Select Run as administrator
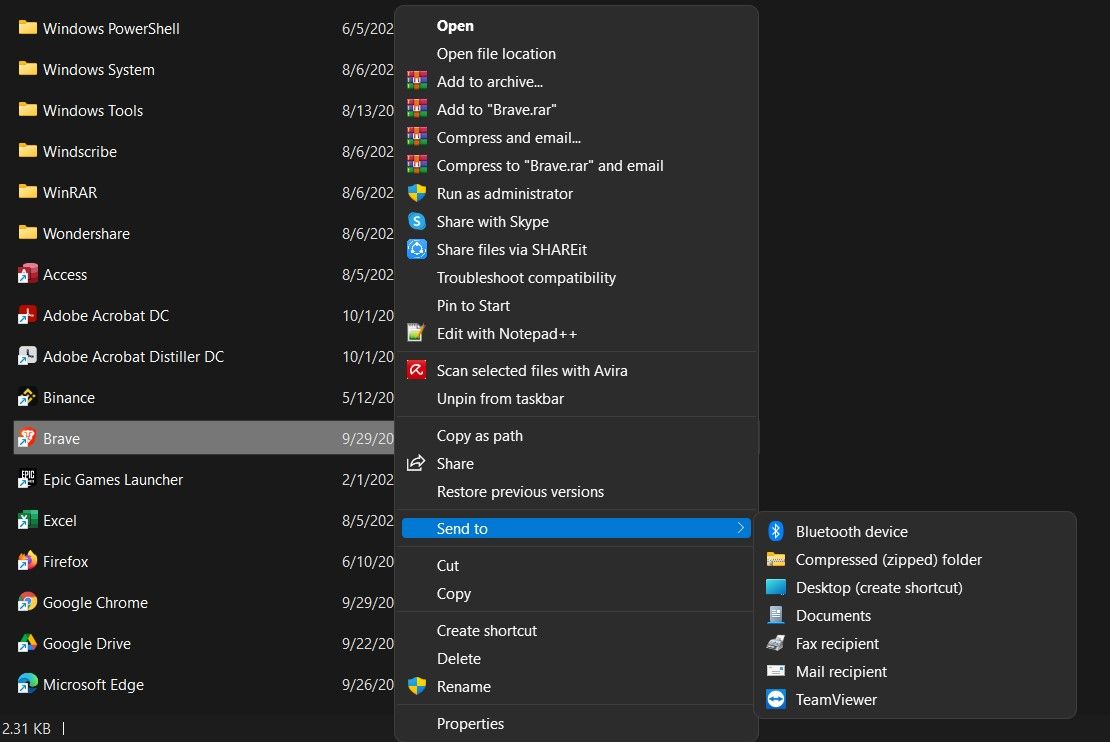Image resolution: width=1110 pixels, height=742 pixels. [504, 194]
